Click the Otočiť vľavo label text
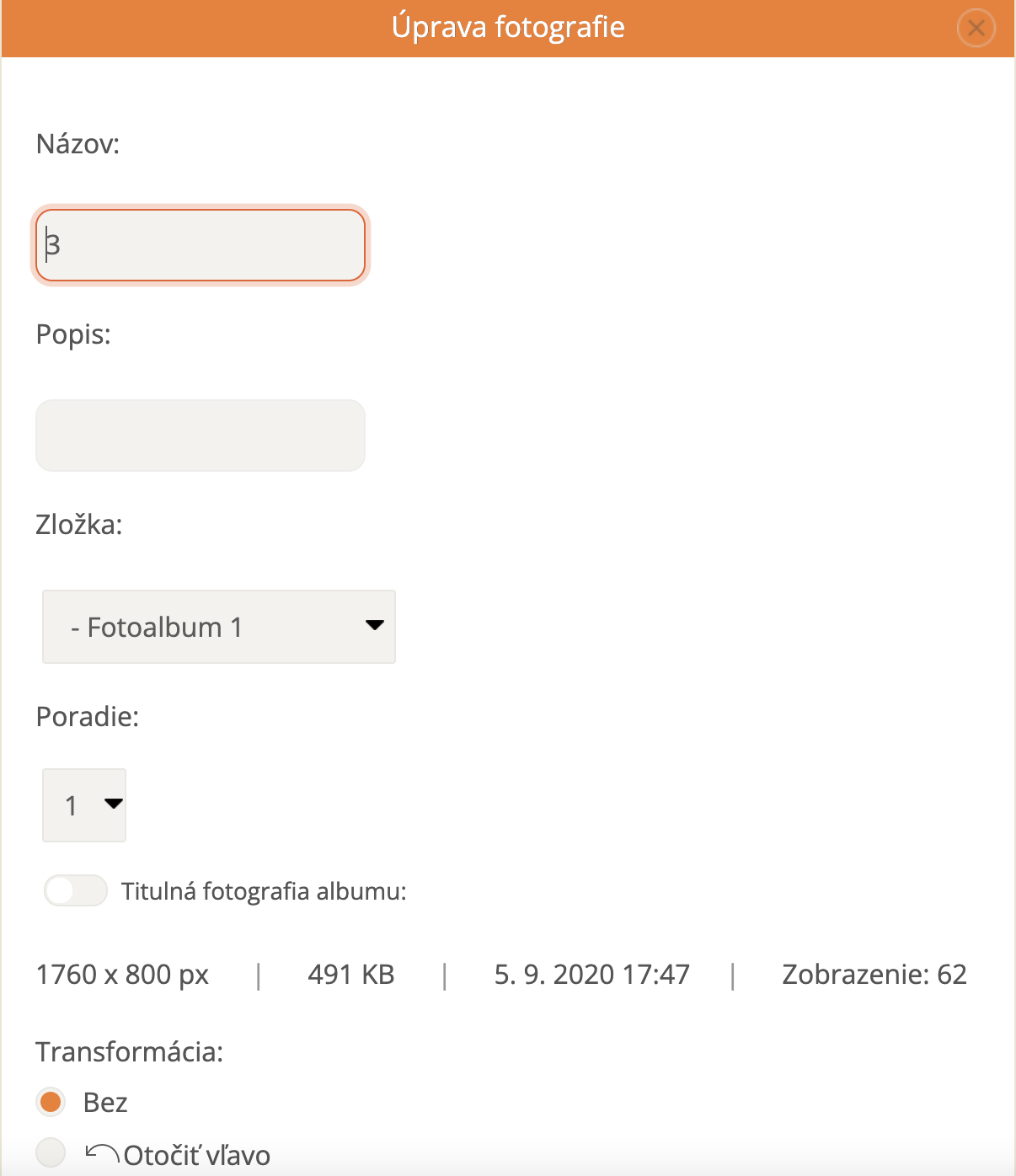The height and width of the screenshot is (1176, 1016). (x=197, y=1155)
